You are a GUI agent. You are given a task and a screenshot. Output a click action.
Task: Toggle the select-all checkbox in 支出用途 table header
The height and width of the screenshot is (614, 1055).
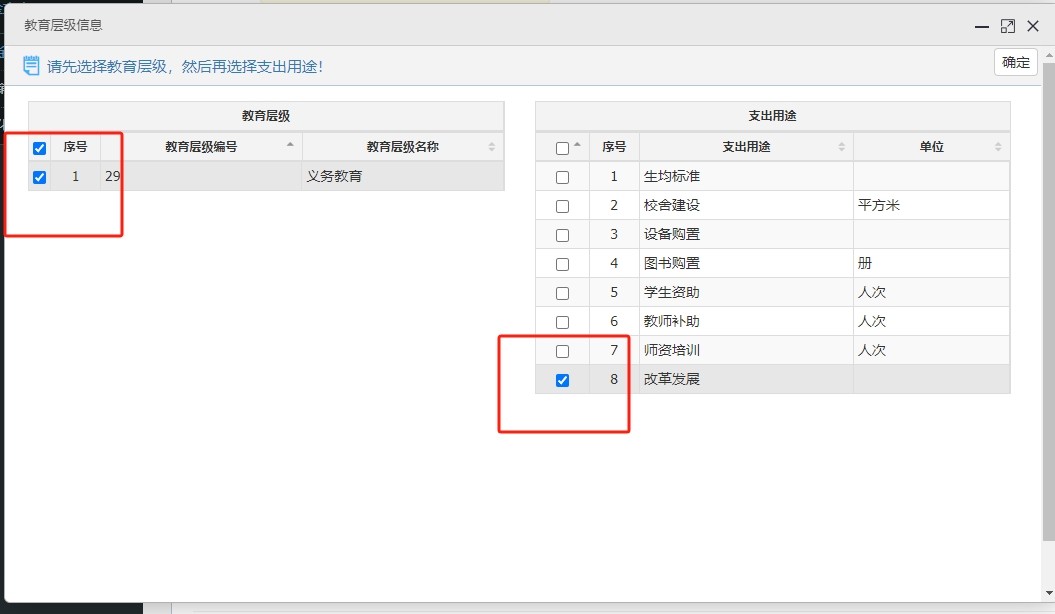[562, 148]
